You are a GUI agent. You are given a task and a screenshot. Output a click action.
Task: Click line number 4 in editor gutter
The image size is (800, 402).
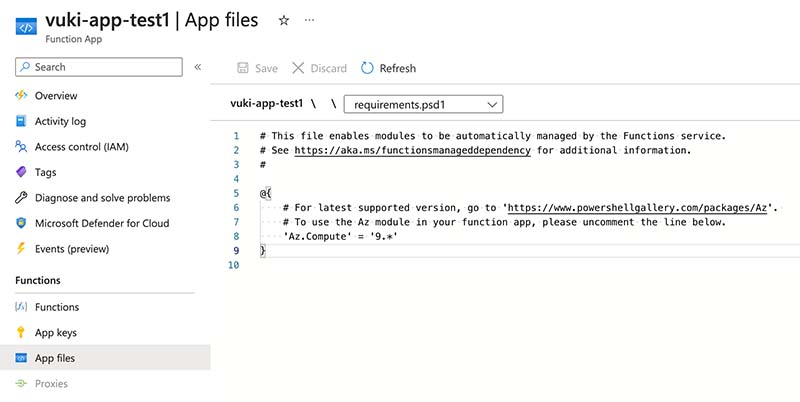coord(236,179)
